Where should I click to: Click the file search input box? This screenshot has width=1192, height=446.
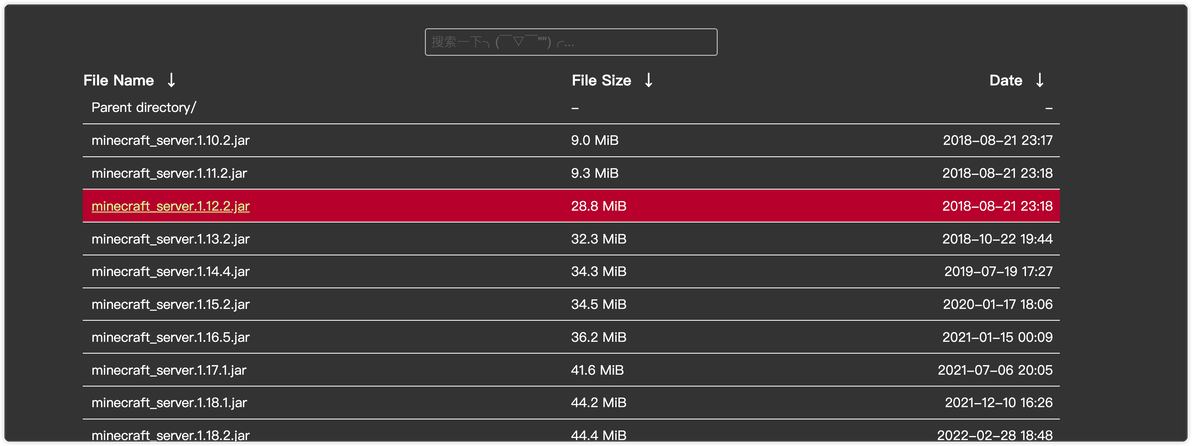pyautogui.click(x=571, y=42)
